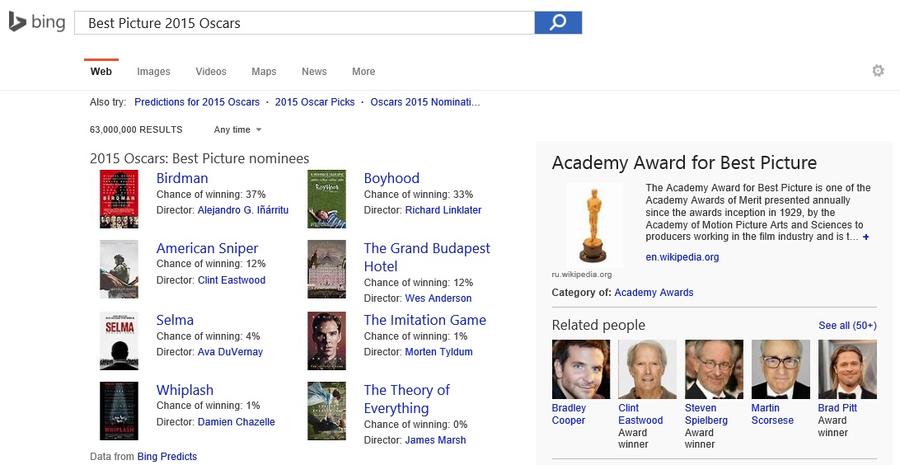Switch to the Videos tab
The width and height of the screenshot is (900, 465).
[211, 72]
